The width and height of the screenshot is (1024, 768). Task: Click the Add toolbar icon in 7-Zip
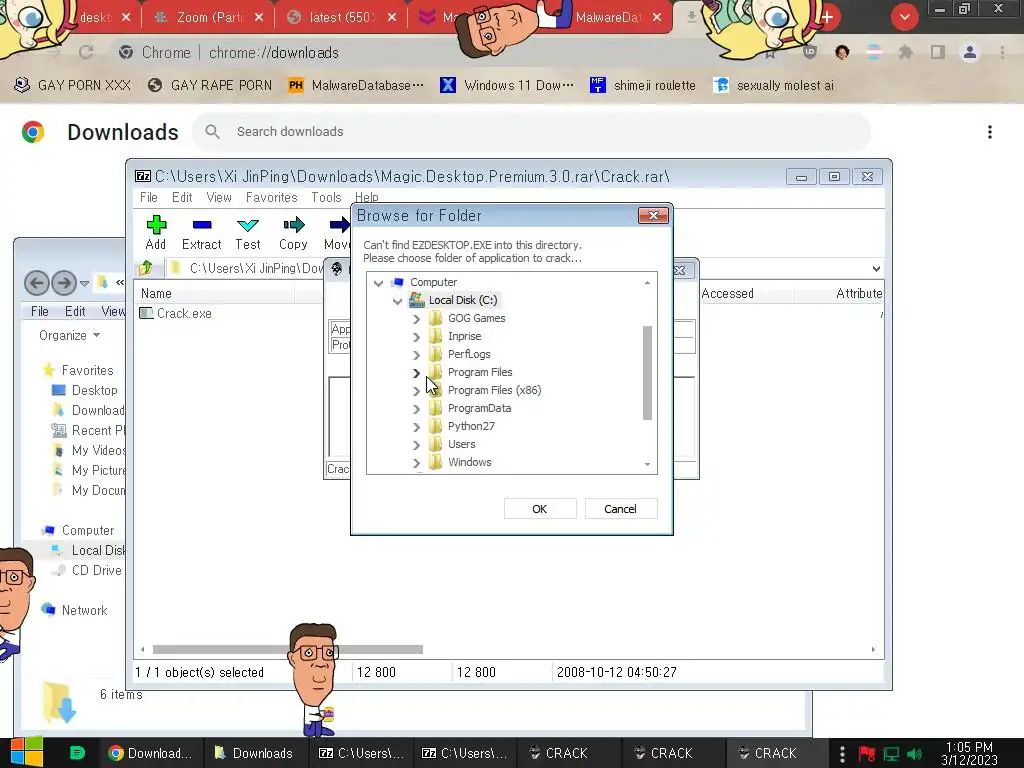(156, 232)
